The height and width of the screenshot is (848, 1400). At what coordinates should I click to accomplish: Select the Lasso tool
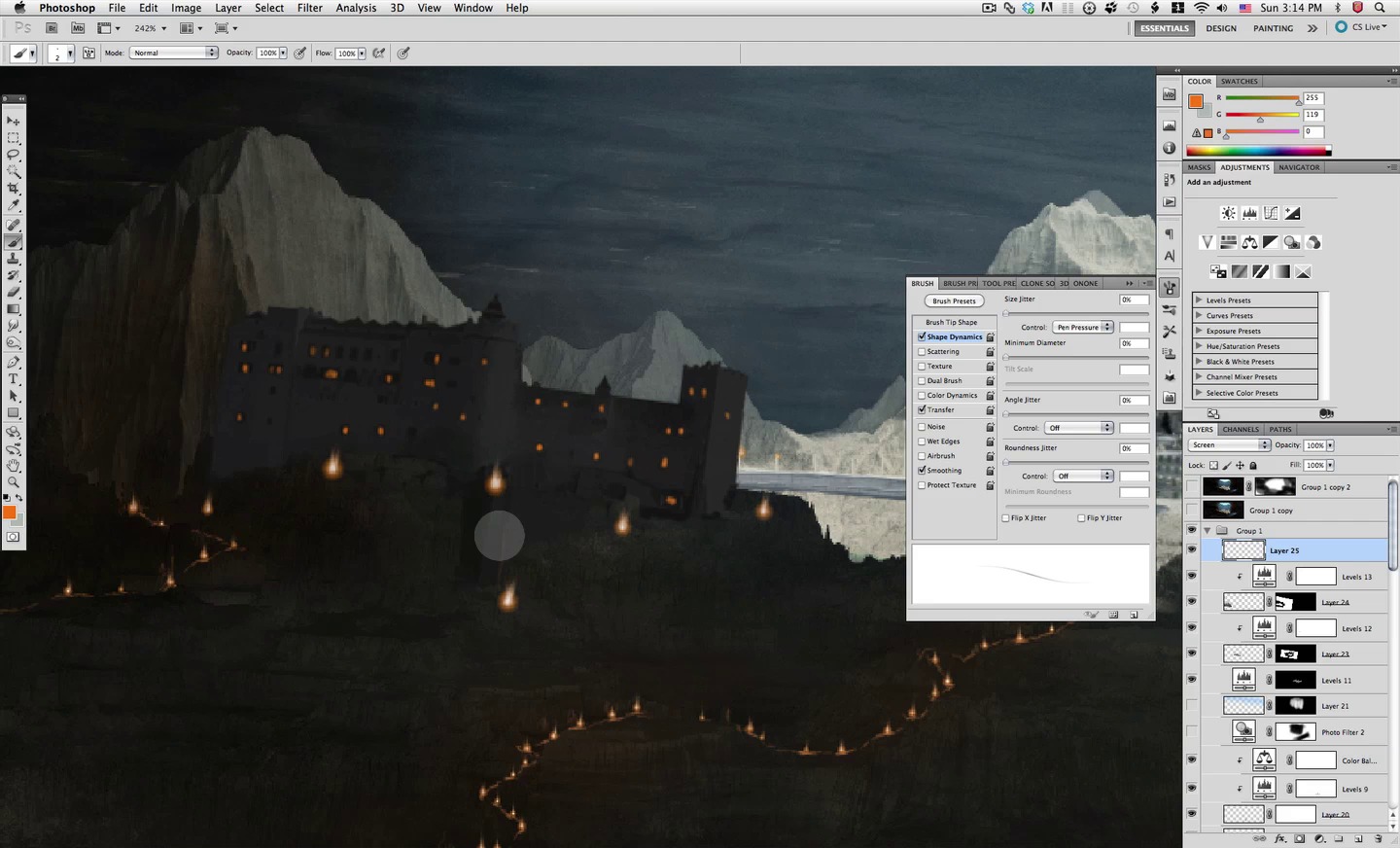[x=14, y=154]
